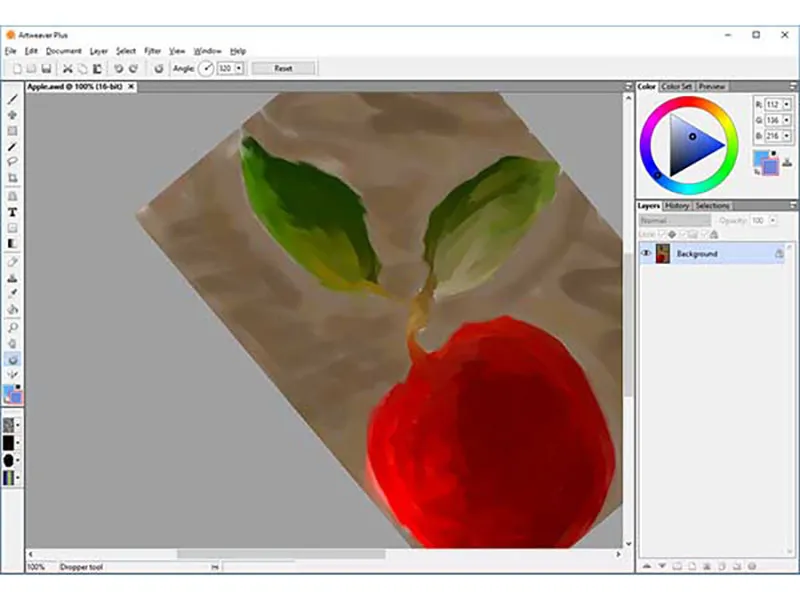Viewport: 800px width, 600px height.
Task: Open the Filter menu
Action: [152, 51]
